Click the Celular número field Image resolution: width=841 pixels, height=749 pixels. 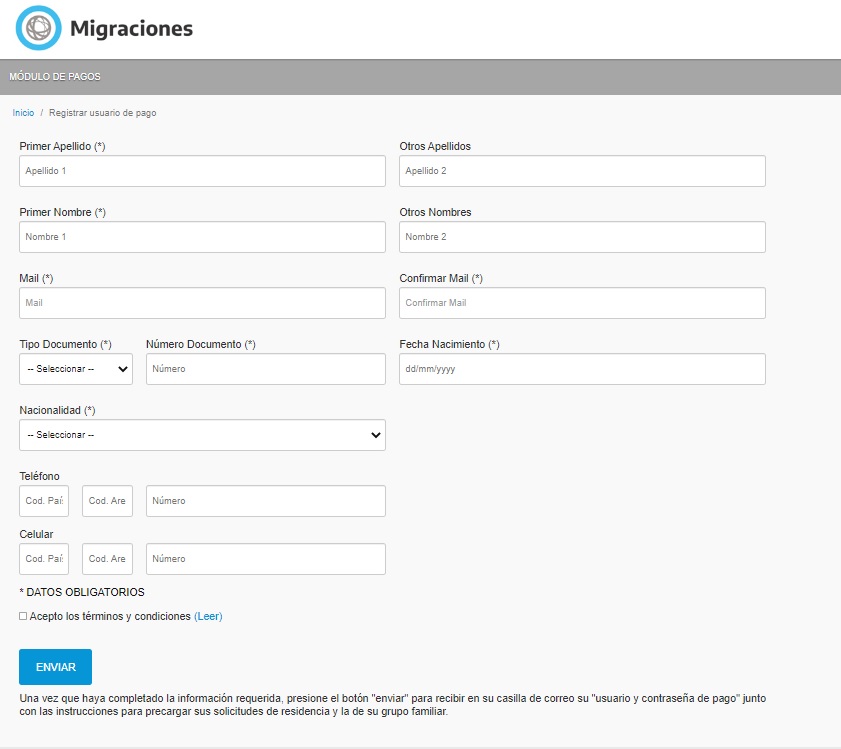coord(265,559)
